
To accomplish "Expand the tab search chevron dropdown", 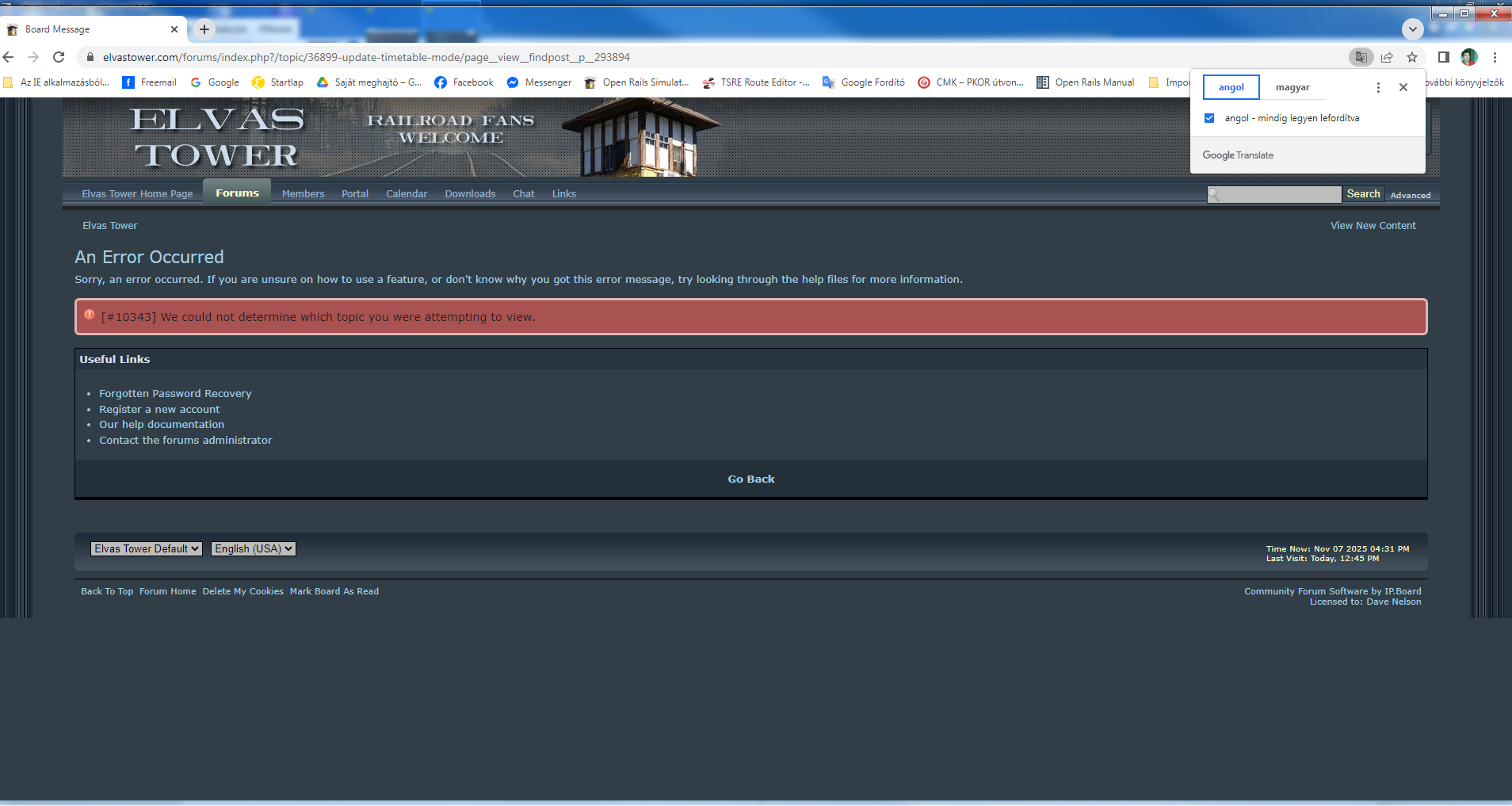I will point(1412,29).
